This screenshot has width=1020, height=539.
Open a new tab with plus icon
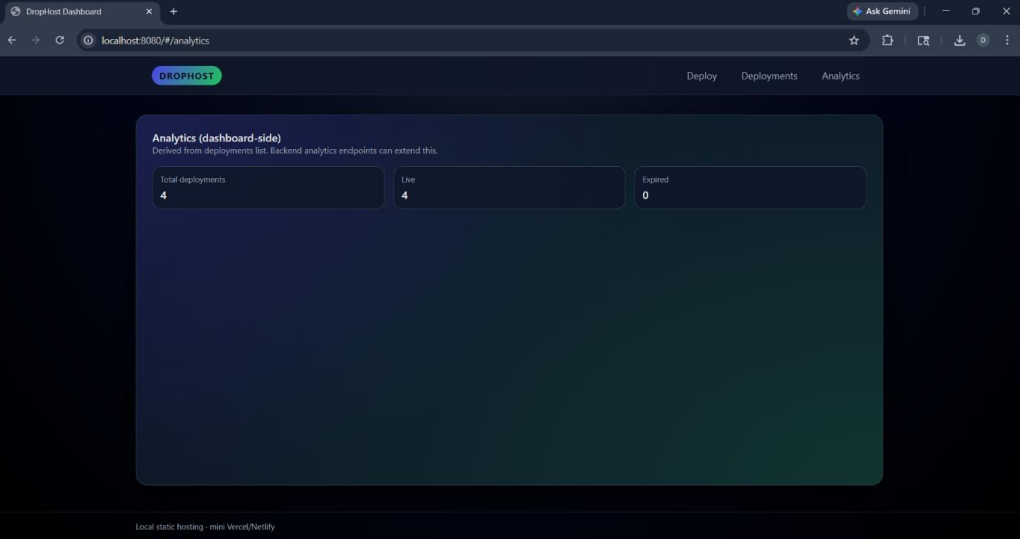[x=173, y=12]
